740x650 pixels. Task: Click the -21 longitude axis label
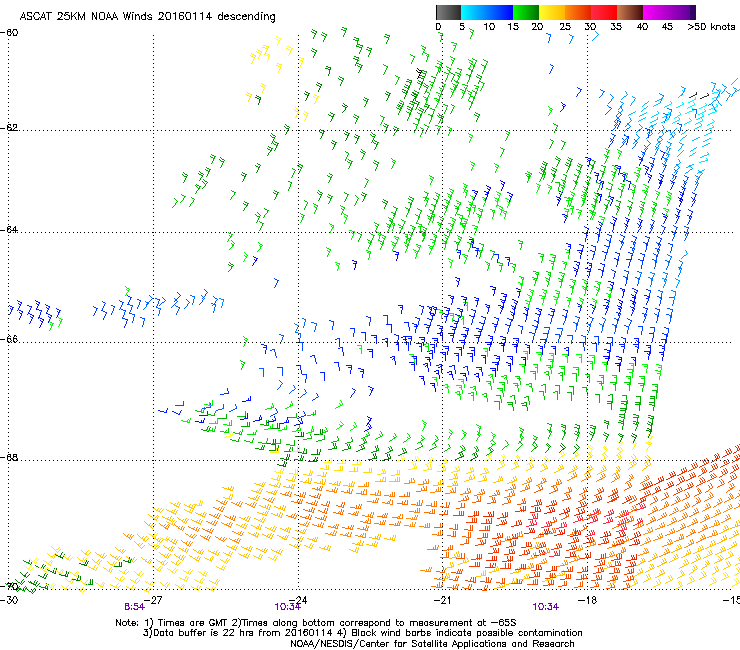tap(442, 600)
